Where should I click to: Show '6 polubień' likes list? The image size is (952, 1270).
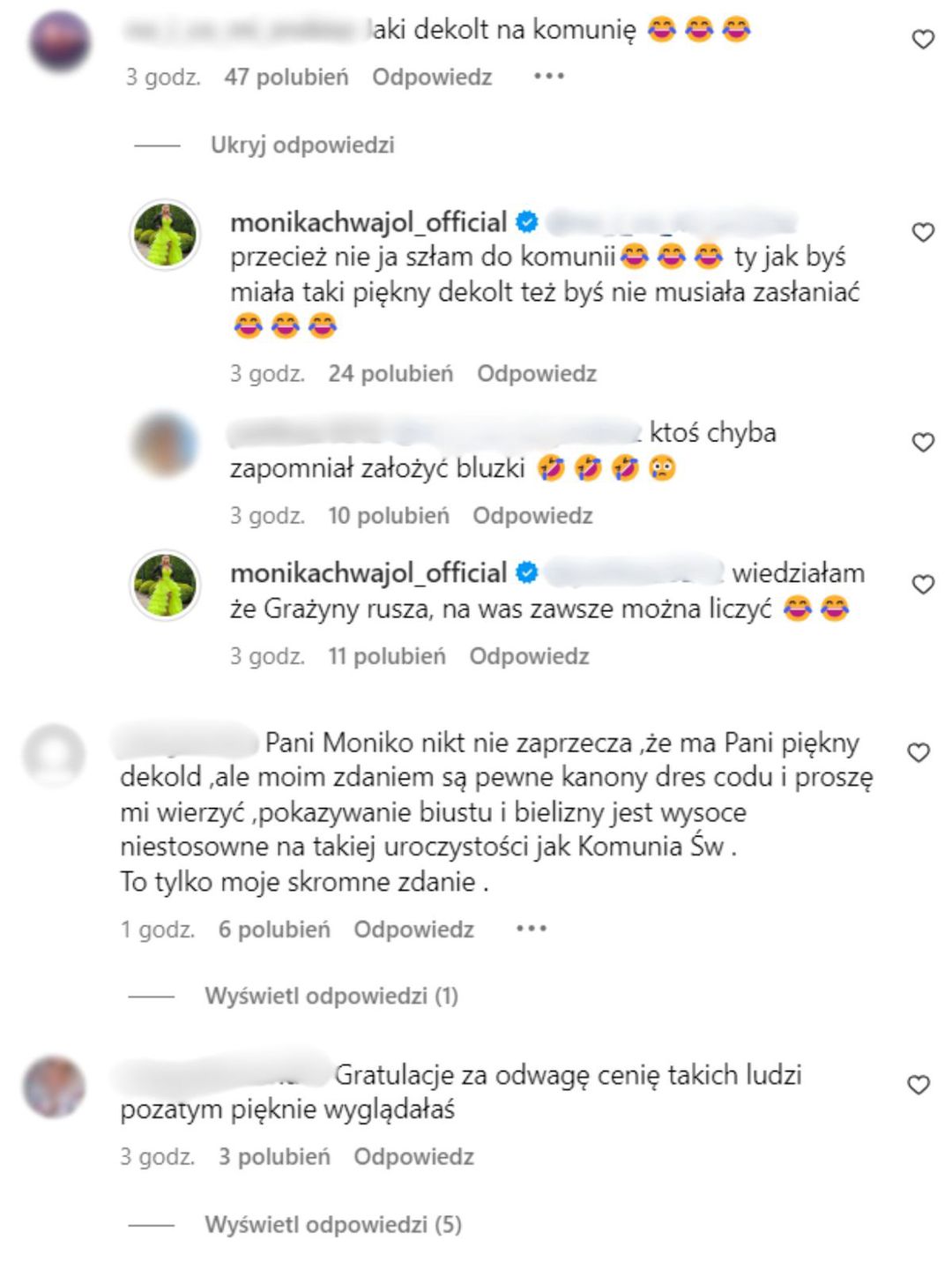pos(274,929)
